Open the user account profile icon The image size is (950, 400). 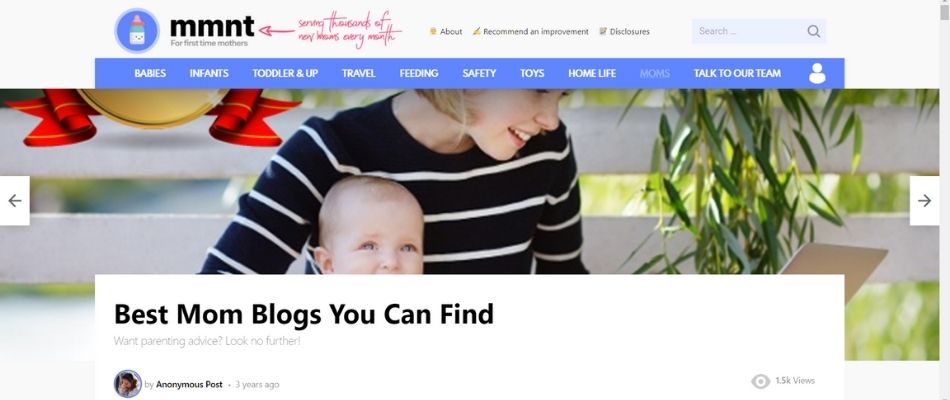[x=817, y=73]
